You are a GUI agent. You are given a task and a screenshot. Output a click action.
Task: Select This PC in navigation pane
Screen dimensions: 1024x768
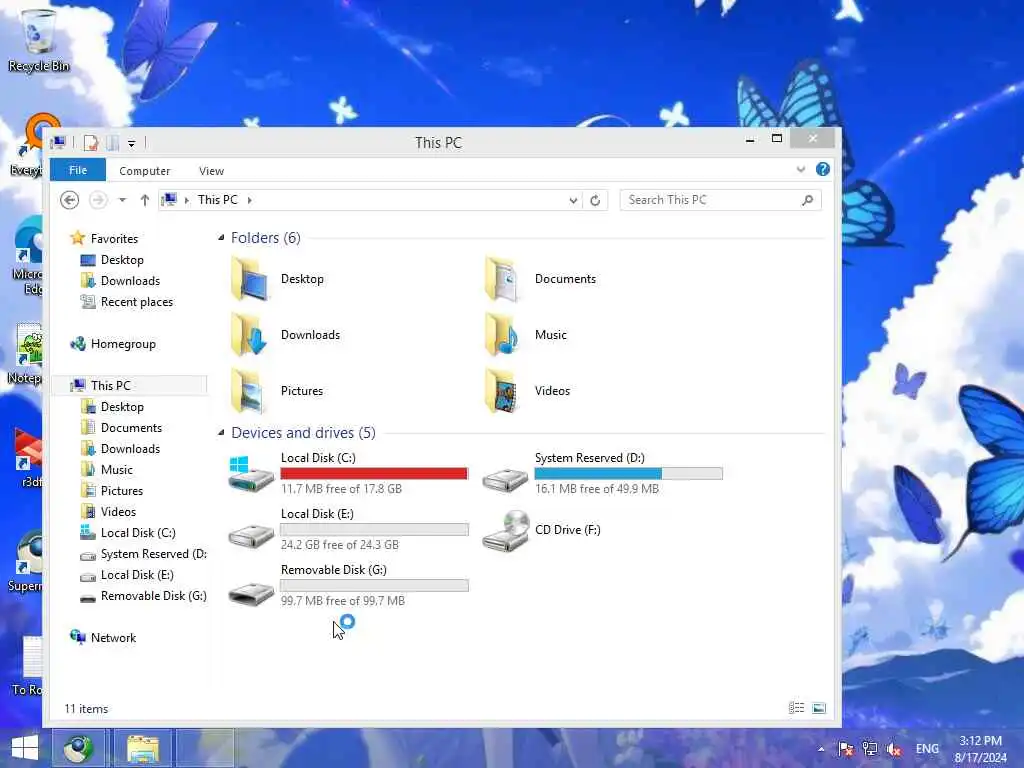click(110, 385)
